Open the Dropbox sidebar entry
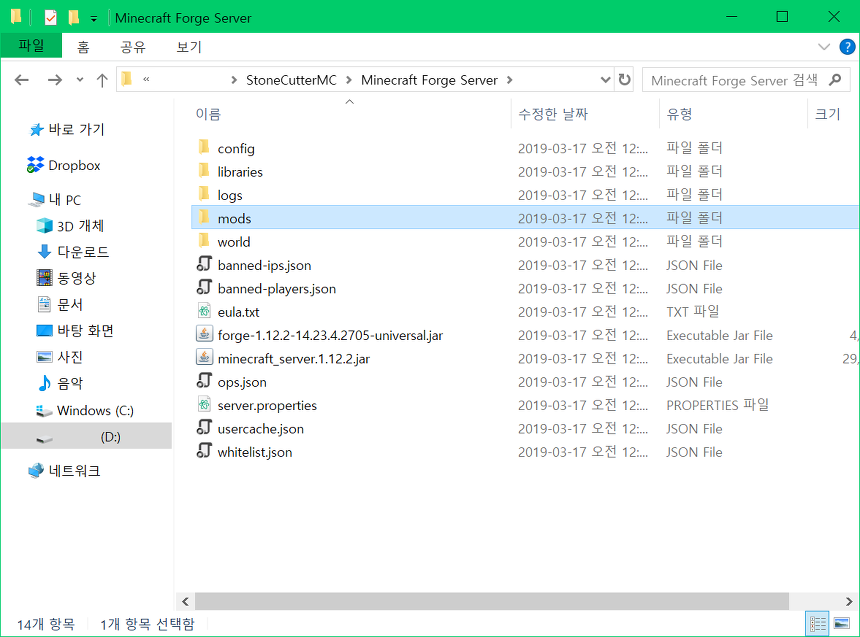 [x=64, y=165]
